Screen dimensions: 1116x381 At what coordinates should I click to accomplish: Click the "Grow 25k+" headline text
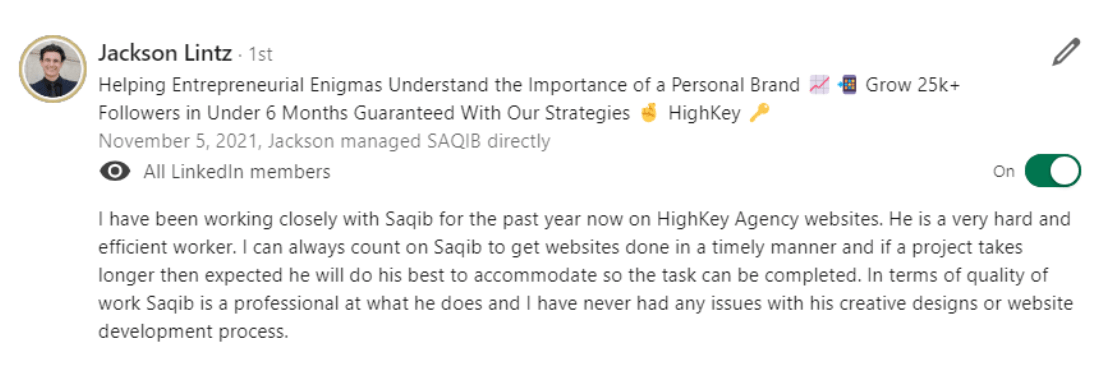pos(912,85)
